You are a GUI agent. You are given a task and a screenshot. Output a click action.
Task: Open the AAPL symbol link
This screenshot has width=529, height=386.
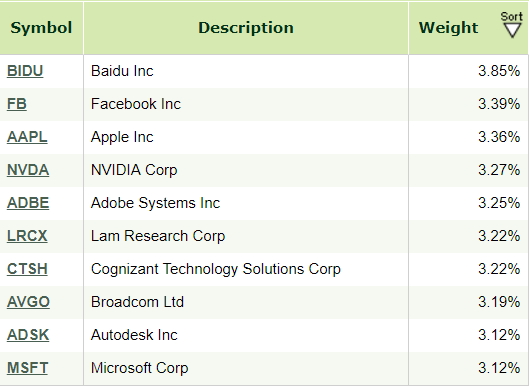27,137
